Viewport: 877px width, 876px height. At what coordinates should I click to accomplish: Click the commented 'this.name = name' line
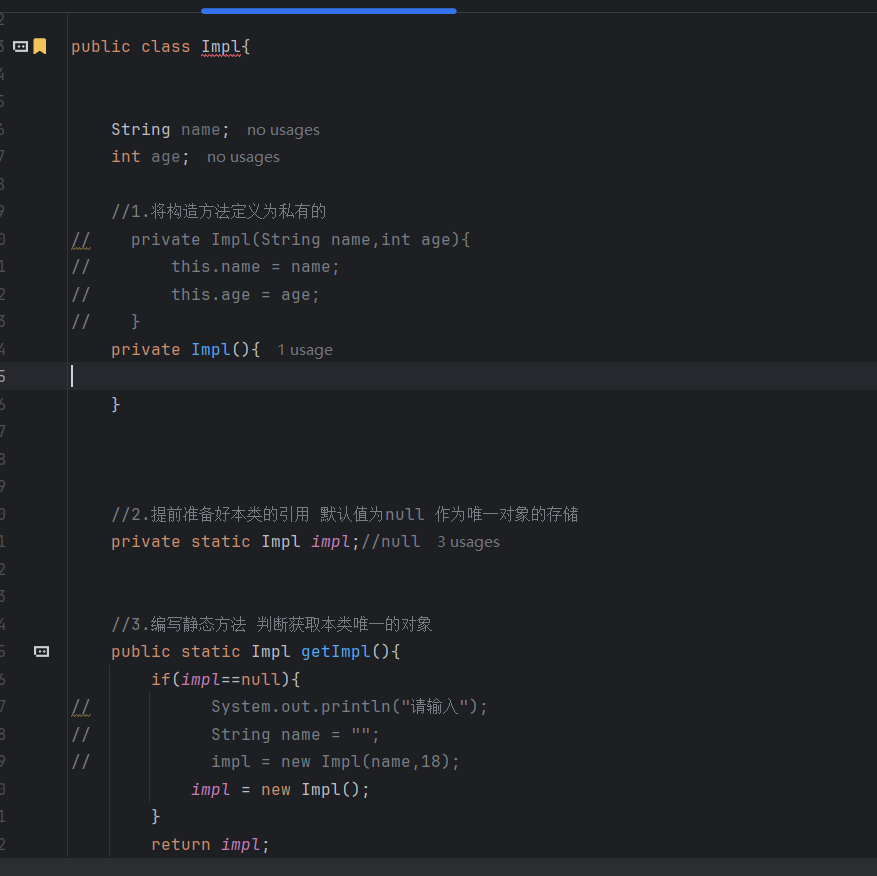pyautogui.click(x=255, y=267)
